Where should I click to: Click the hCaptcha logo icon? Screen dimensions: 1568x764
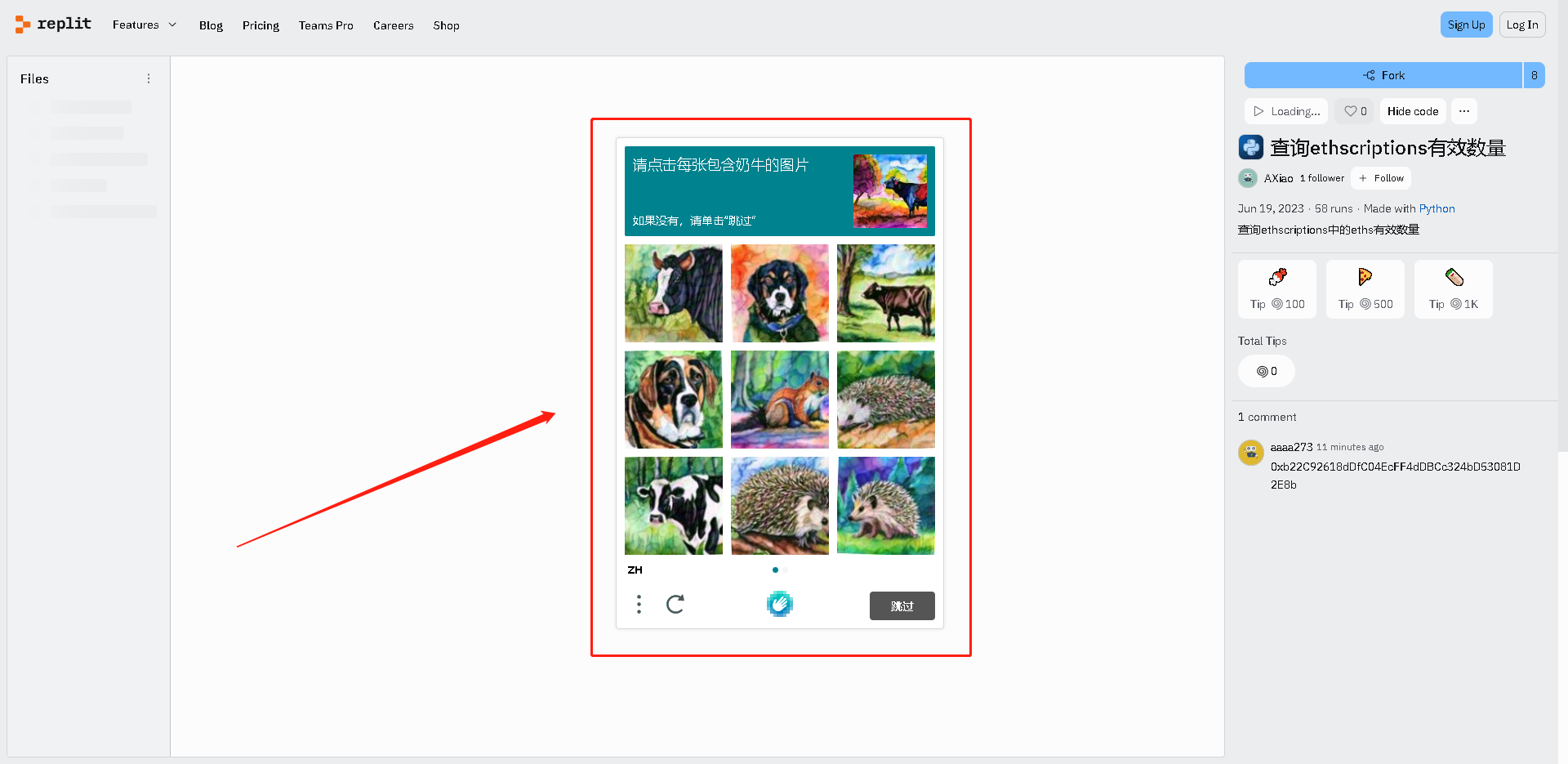780,605
